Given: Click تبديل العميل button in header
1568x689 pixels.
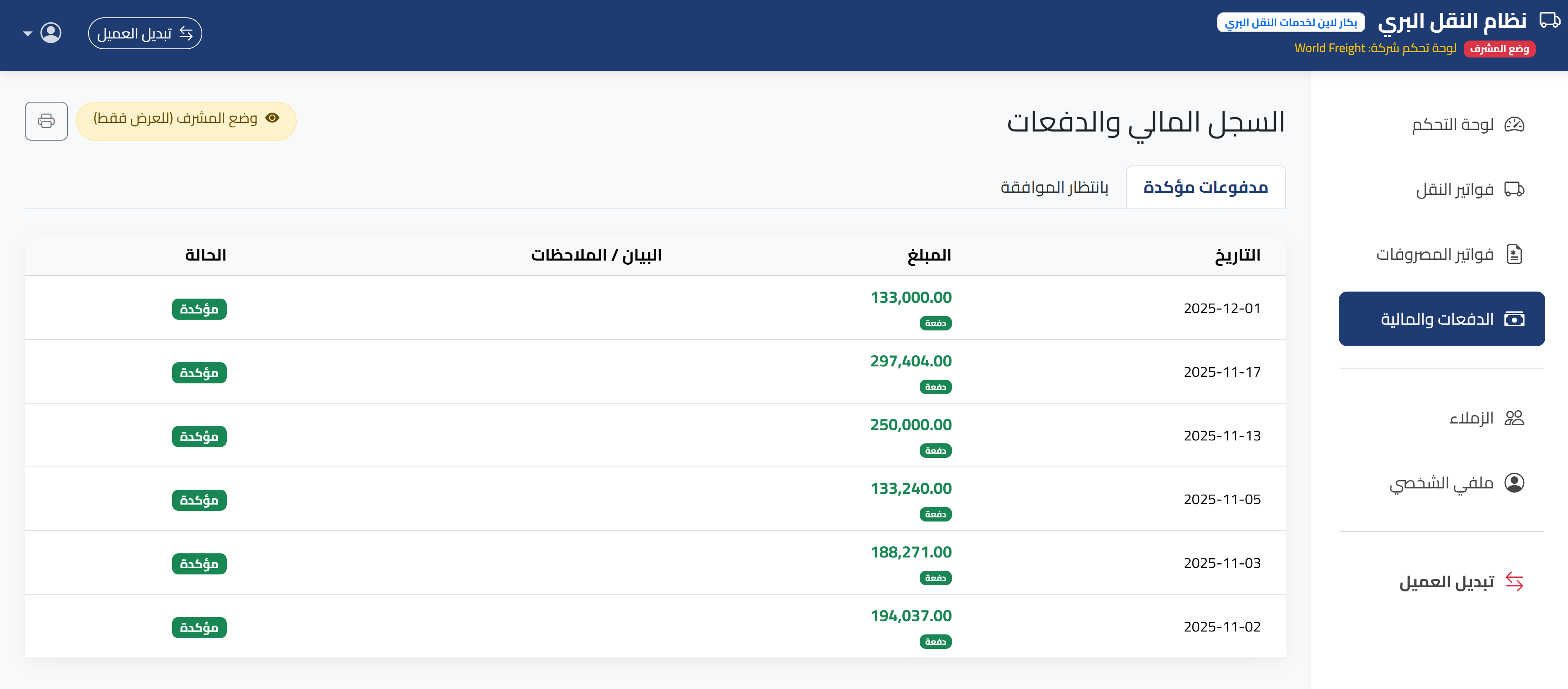Looking at the screenshot, I should click(145, 33).
